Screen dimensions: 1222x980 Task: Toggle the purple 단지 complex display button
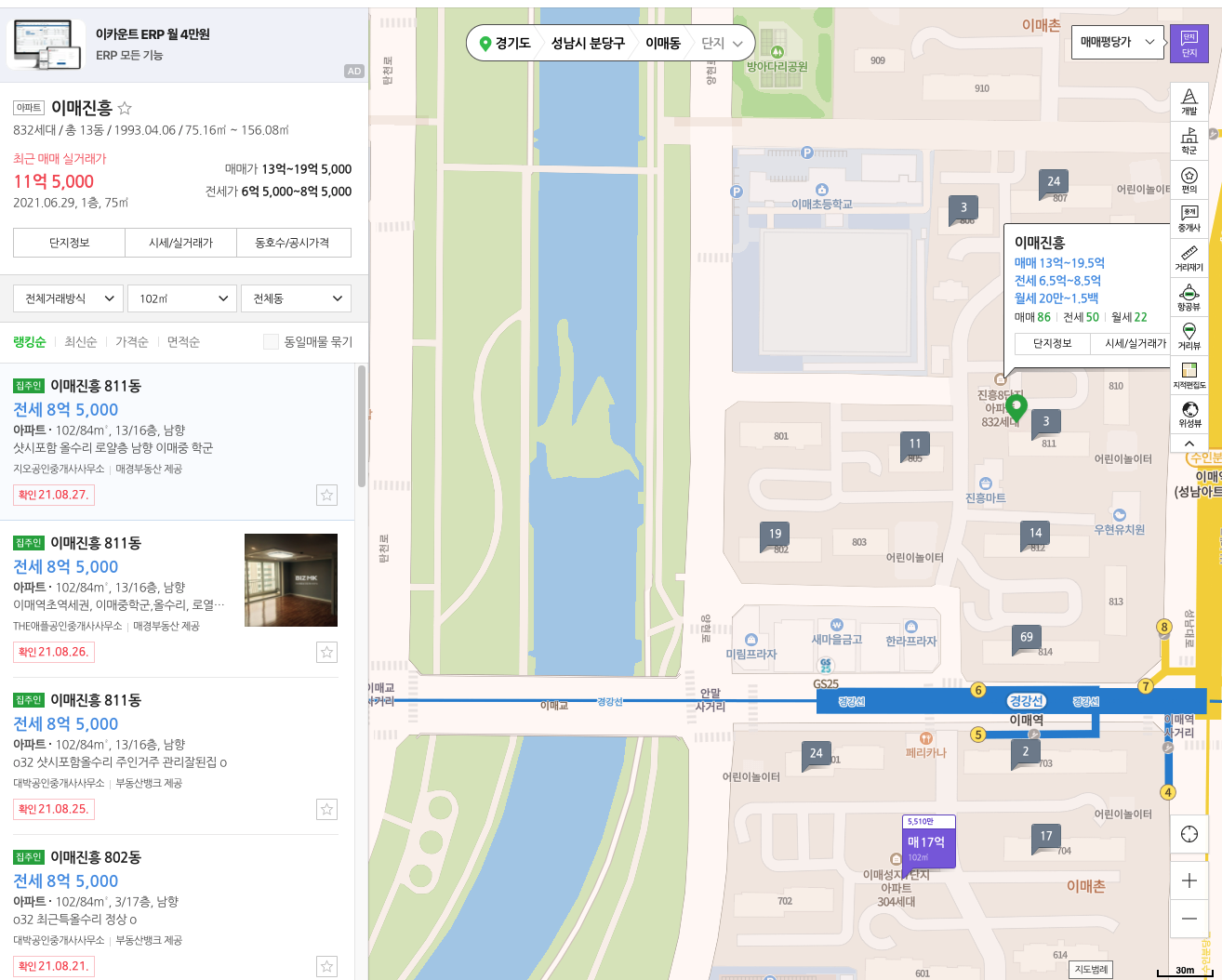[1189, 44]
